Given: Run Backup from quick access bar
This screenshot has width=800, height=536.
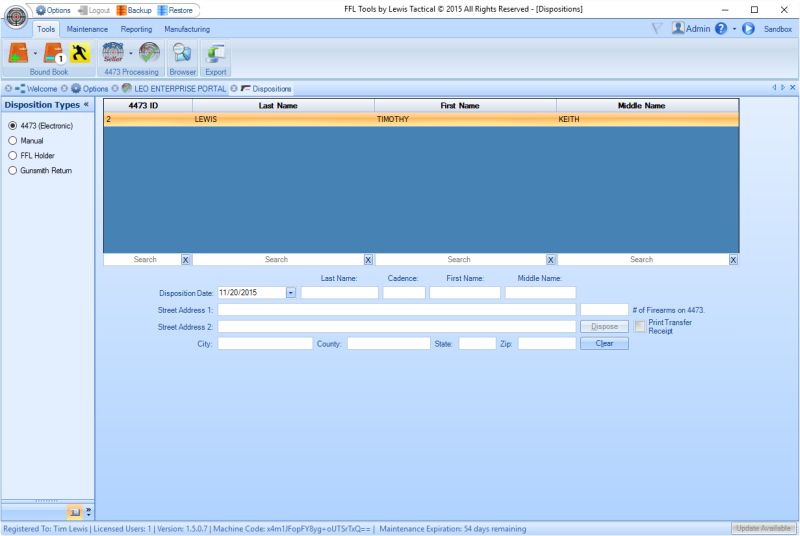Looking at the screenshot, I should pos(134,10).
